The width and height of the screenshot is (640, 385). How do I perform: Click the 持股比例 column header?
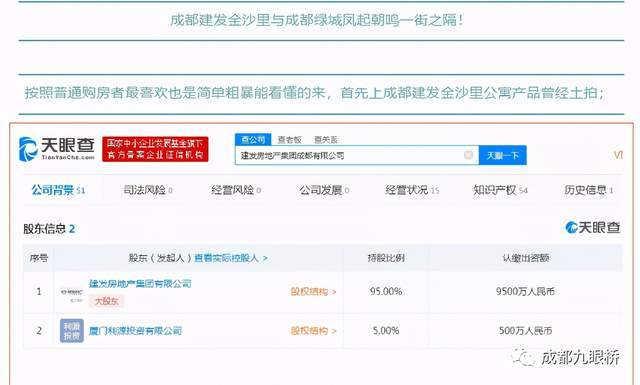click(386, 258)
